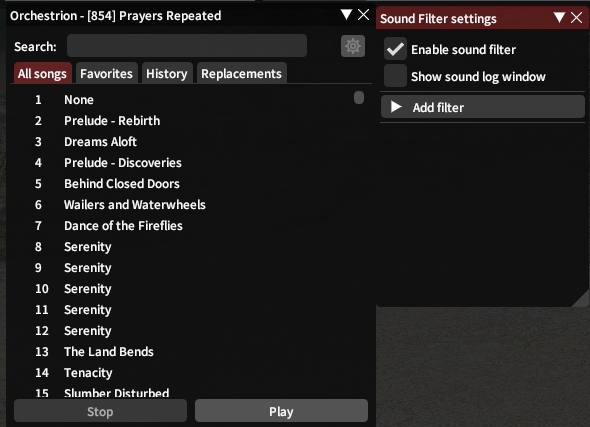Select song Prelude - Rebirth

pyautogui.click(x=112, y=121)
